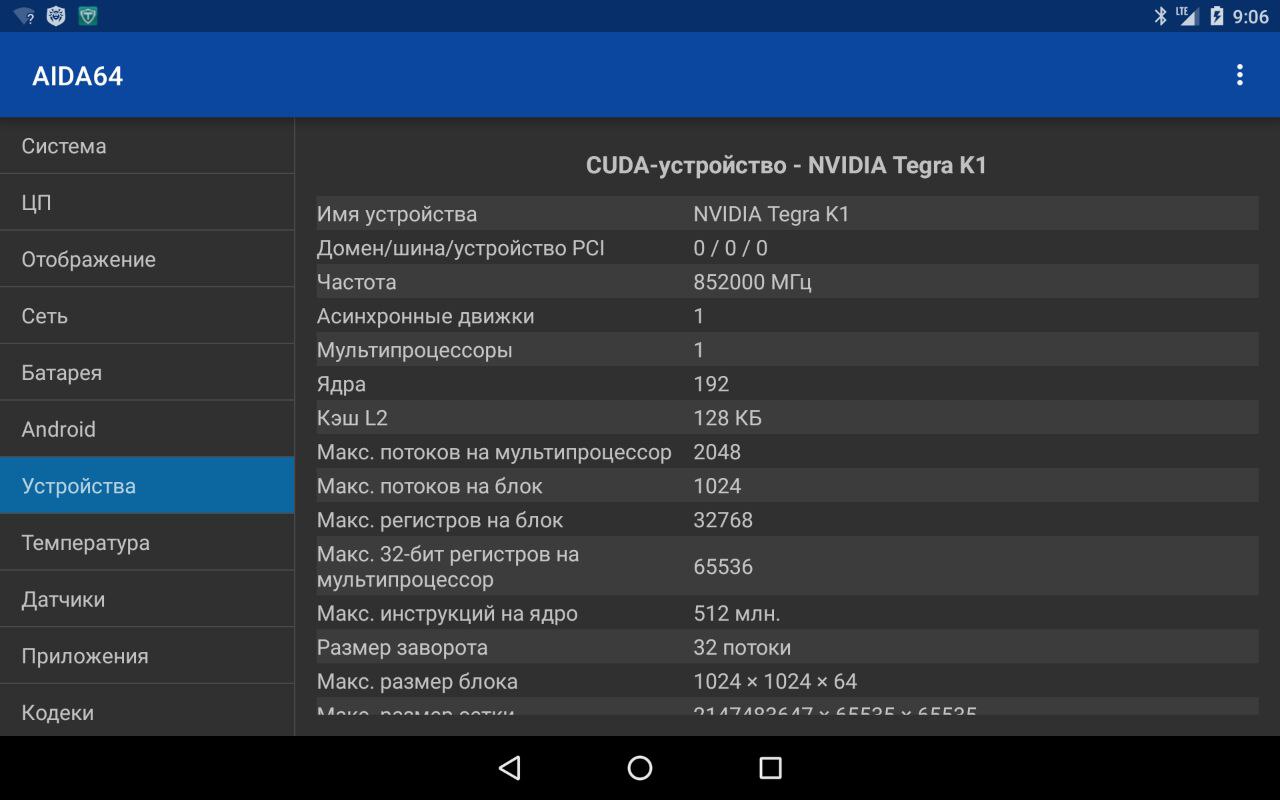Go to the Сеть section
This screenshot has width=1280, height=800.
coord(147,316)
